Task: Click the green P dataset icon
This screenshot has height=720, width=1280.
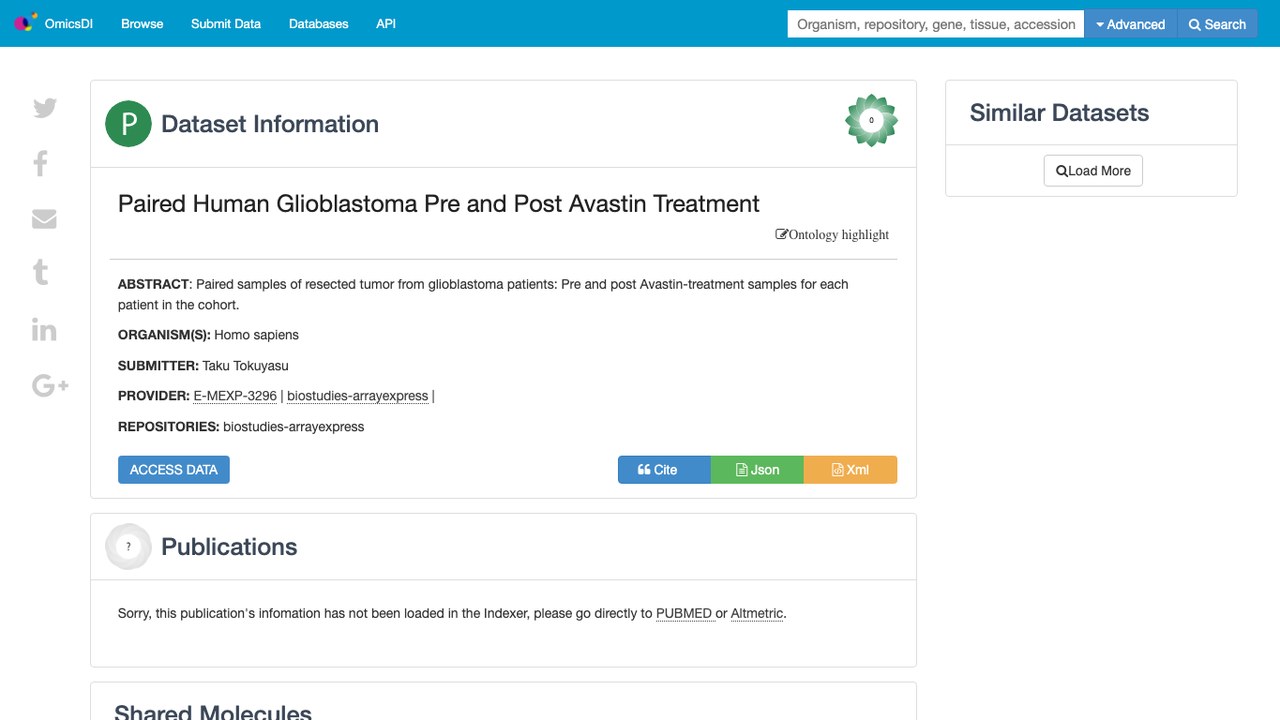Action: point(128,124)
